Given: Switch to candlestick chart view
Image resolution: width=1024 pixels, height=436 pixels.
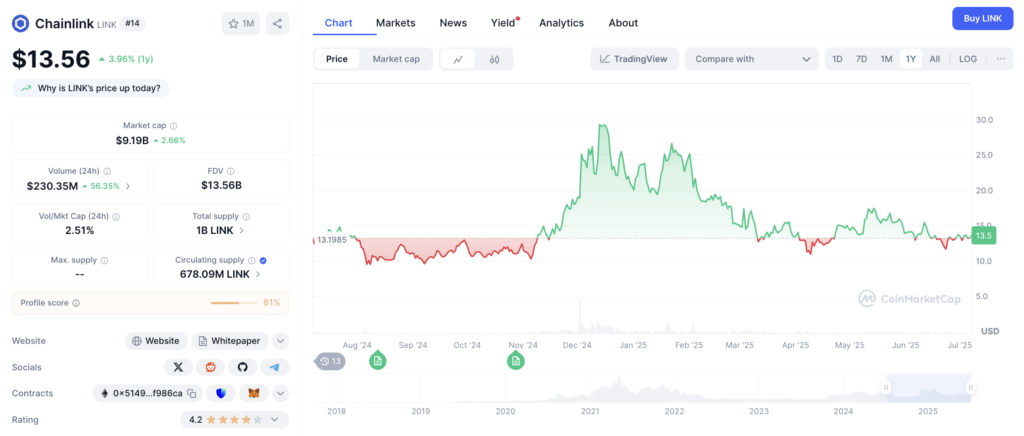Looking at the screenshot, I should pos(494,59).
